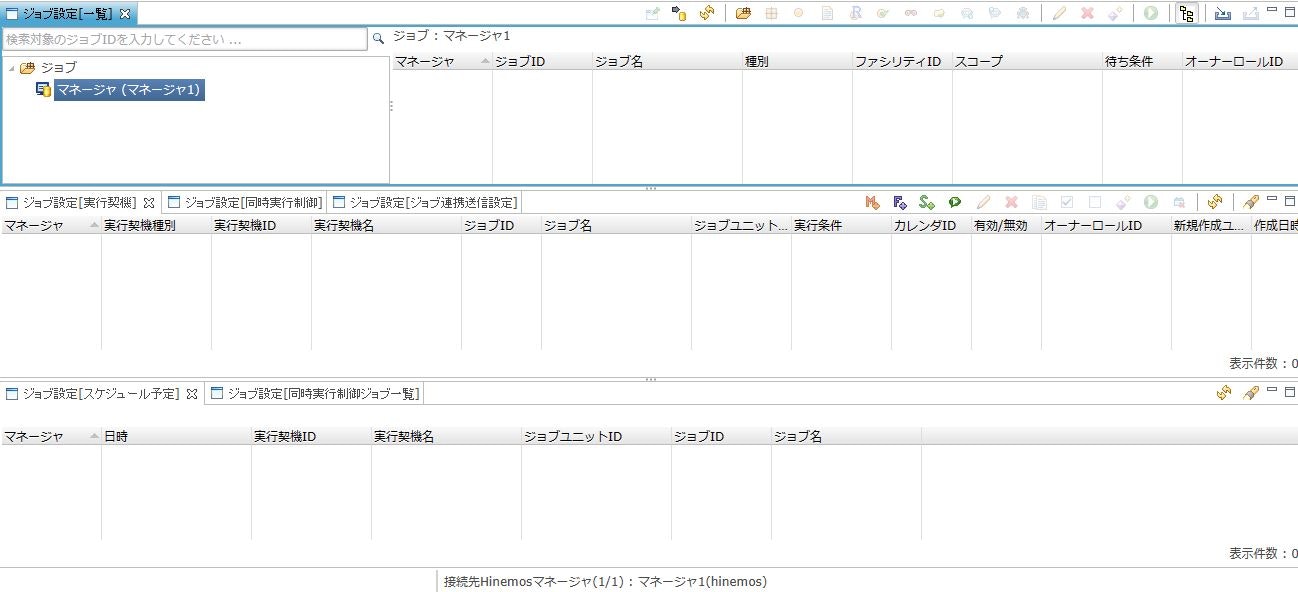Delete the selected job (red X icon)
This screenshot has height=592, width=1298.
[x=1086, y=13]
